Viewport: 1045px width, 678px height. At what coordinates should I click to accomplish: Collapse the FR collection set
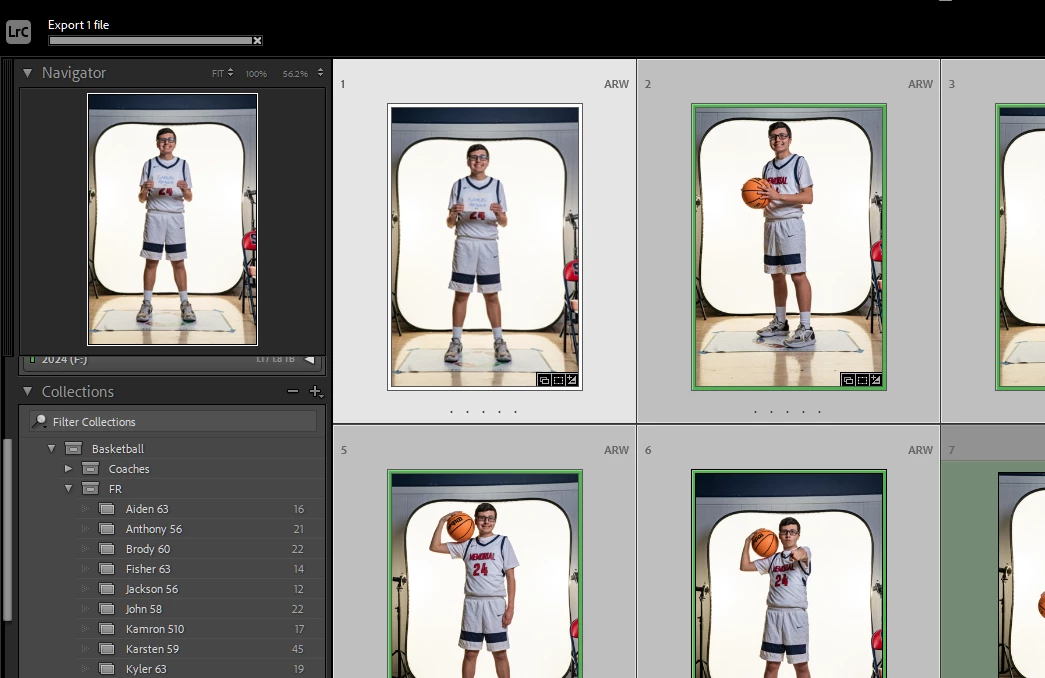[x=68, y=489]
